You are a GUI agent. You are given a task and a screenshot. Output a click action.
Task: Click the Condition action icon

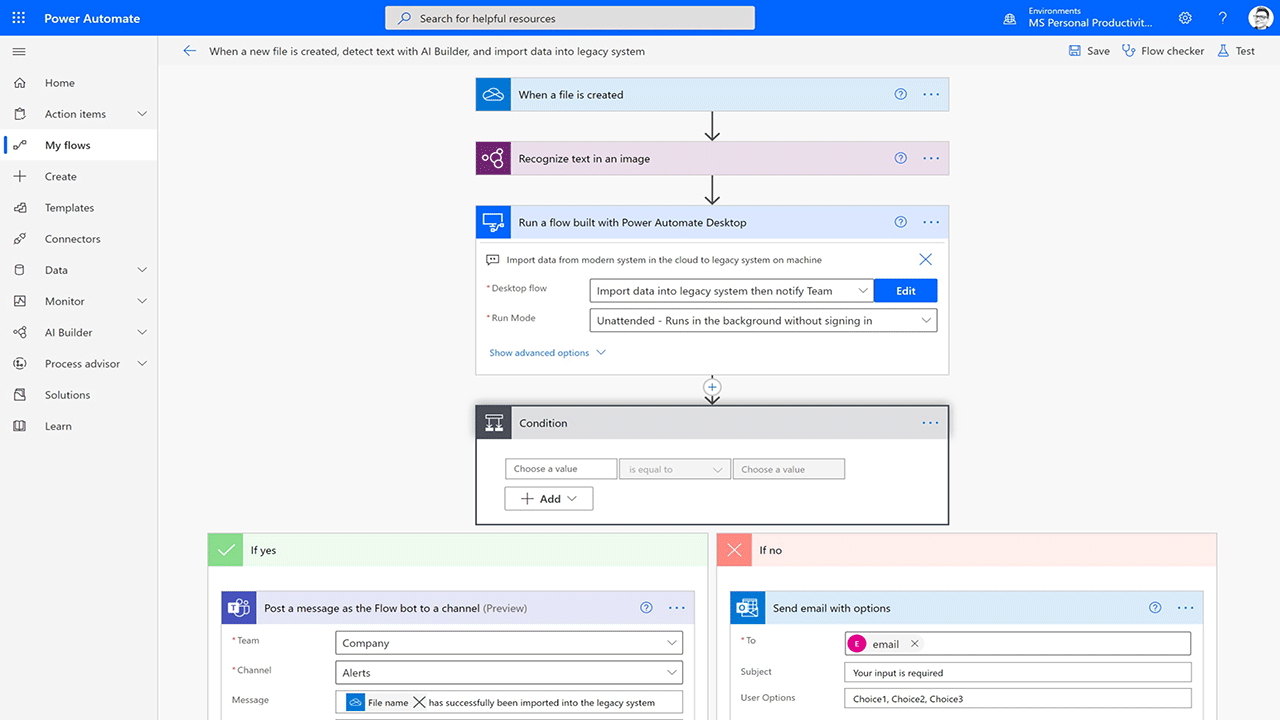click(x=493, y=422)
